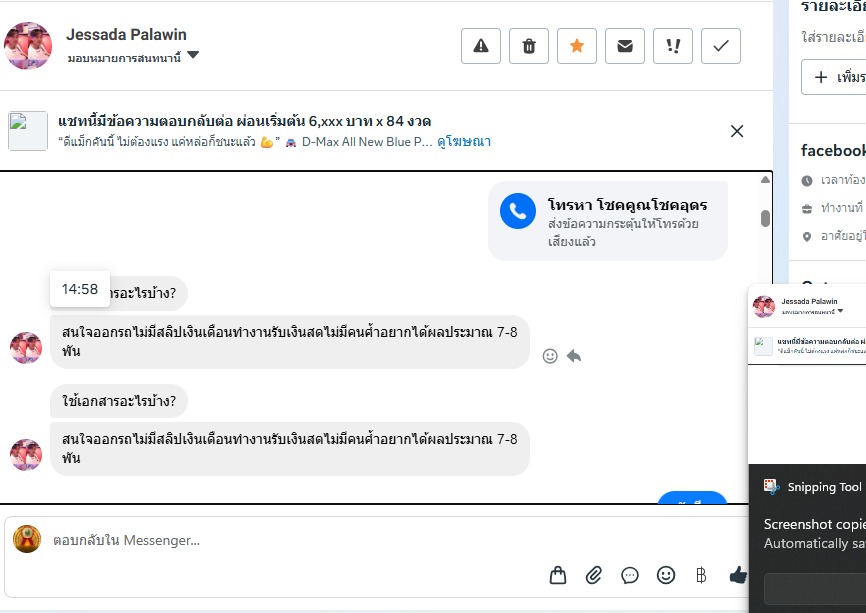Click the phone call icon in message

point(518,211)
